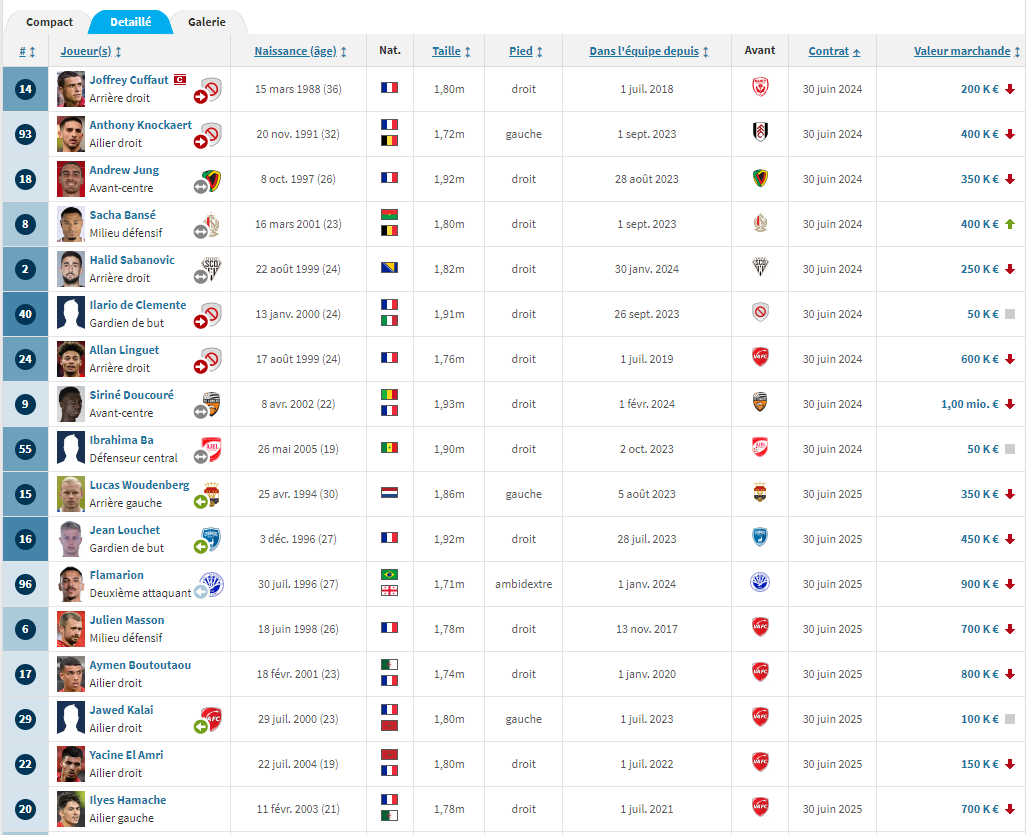Click jersey number 96 badge
Image resolution: width=1026 pixels, height=835 pixels.
pyautogui.click(x=26, y=584)
